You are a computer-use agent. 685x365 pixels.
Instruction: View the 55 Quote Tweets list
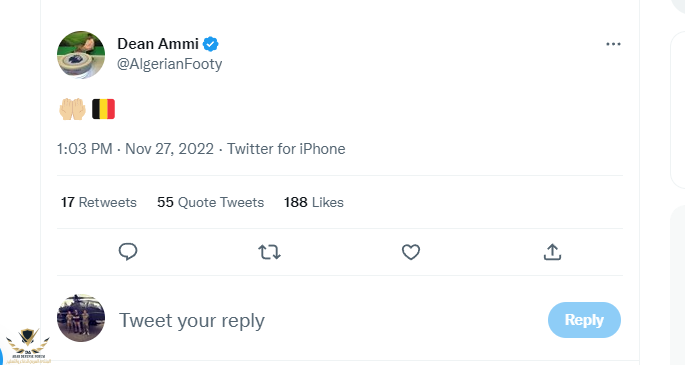(x=211, y=202)
